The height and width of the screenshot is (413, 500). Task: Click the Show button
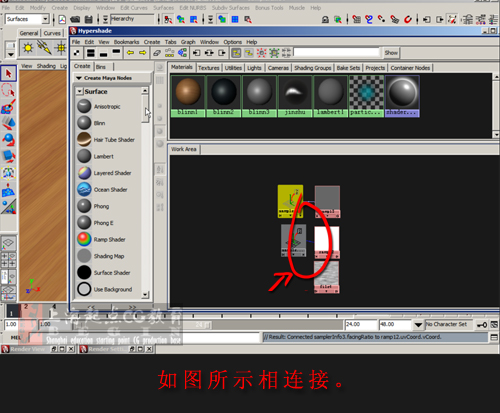(x=391, y=53)
